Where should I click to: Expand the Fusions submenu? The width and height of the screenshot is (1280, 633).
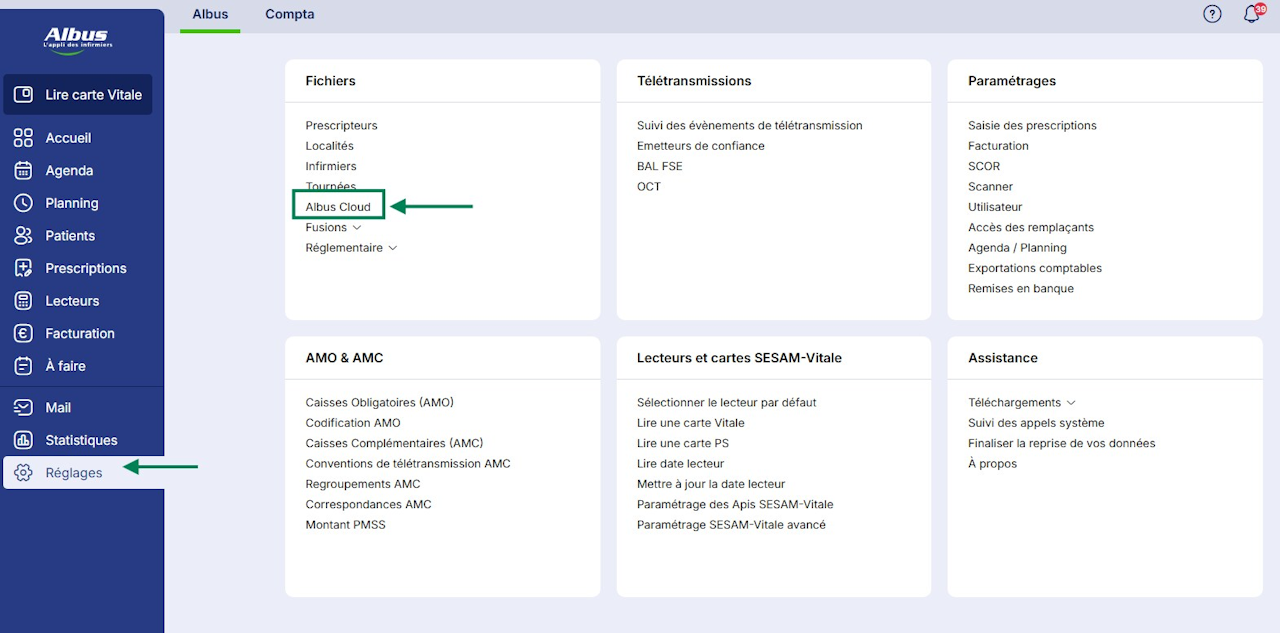click(x=357, y=228)
